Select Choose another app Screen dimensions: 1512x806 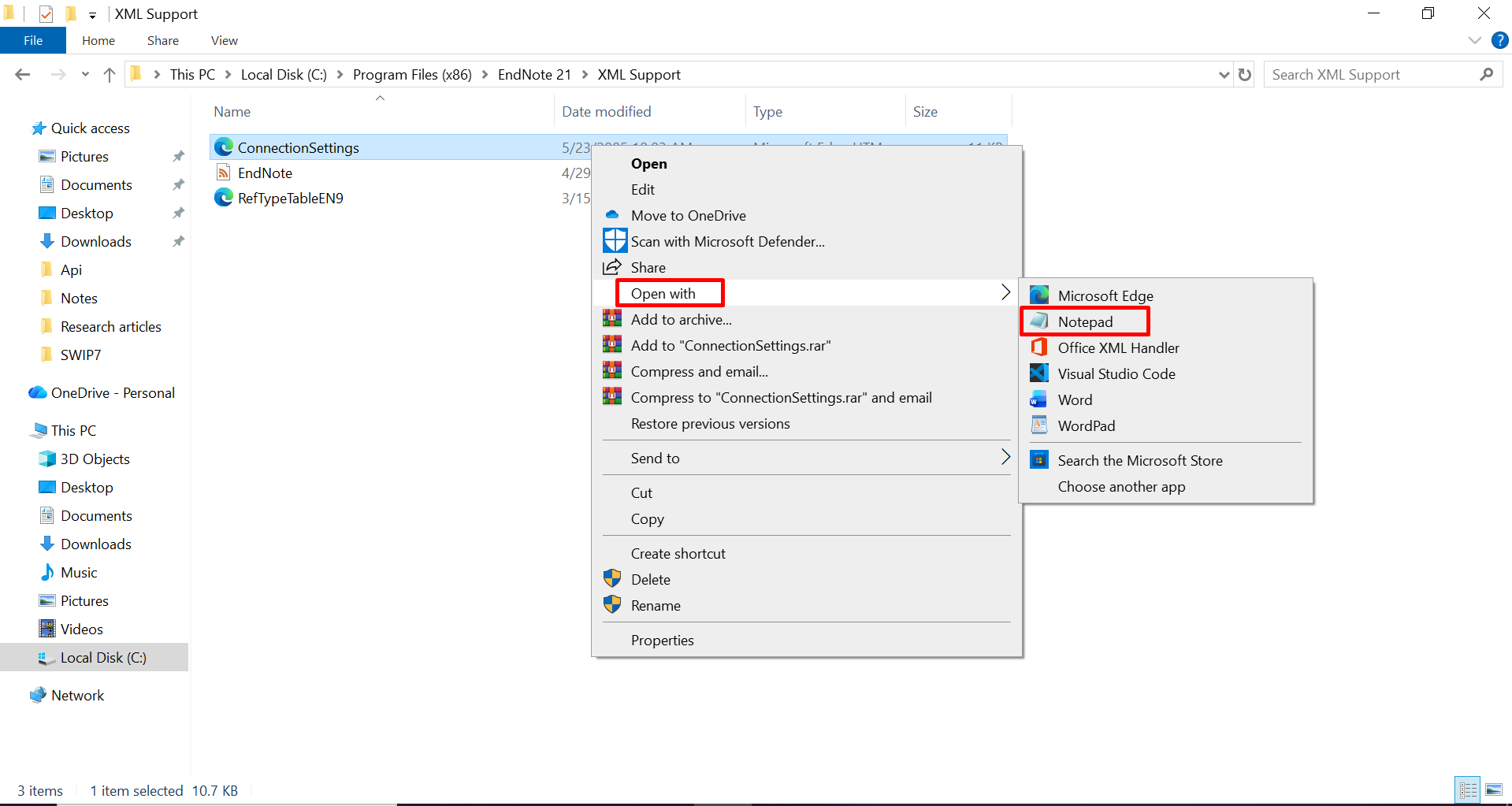(x=1121, y=486)
